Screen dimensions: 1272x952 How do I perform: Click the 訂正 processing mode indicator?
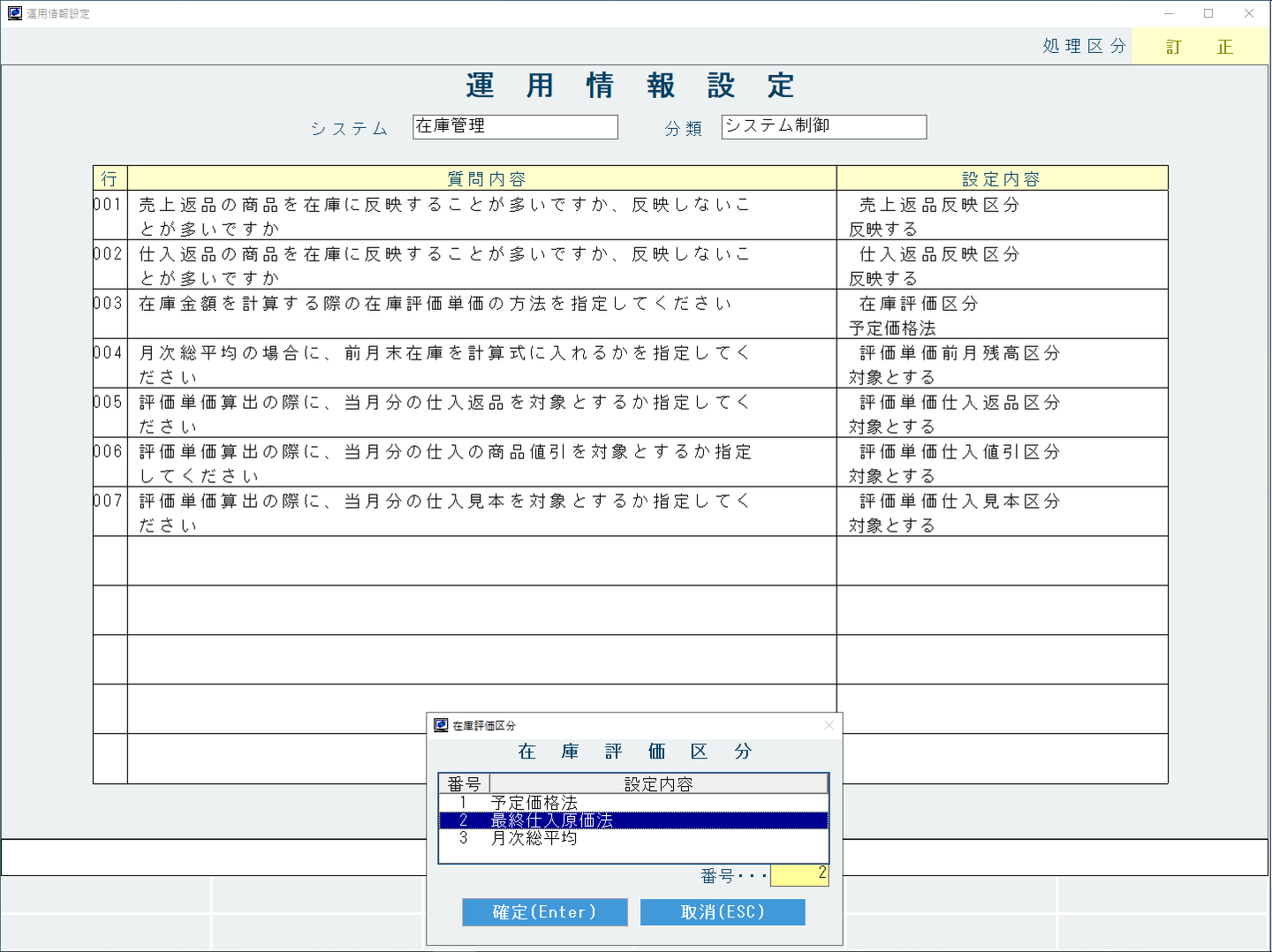point(1200,47)
